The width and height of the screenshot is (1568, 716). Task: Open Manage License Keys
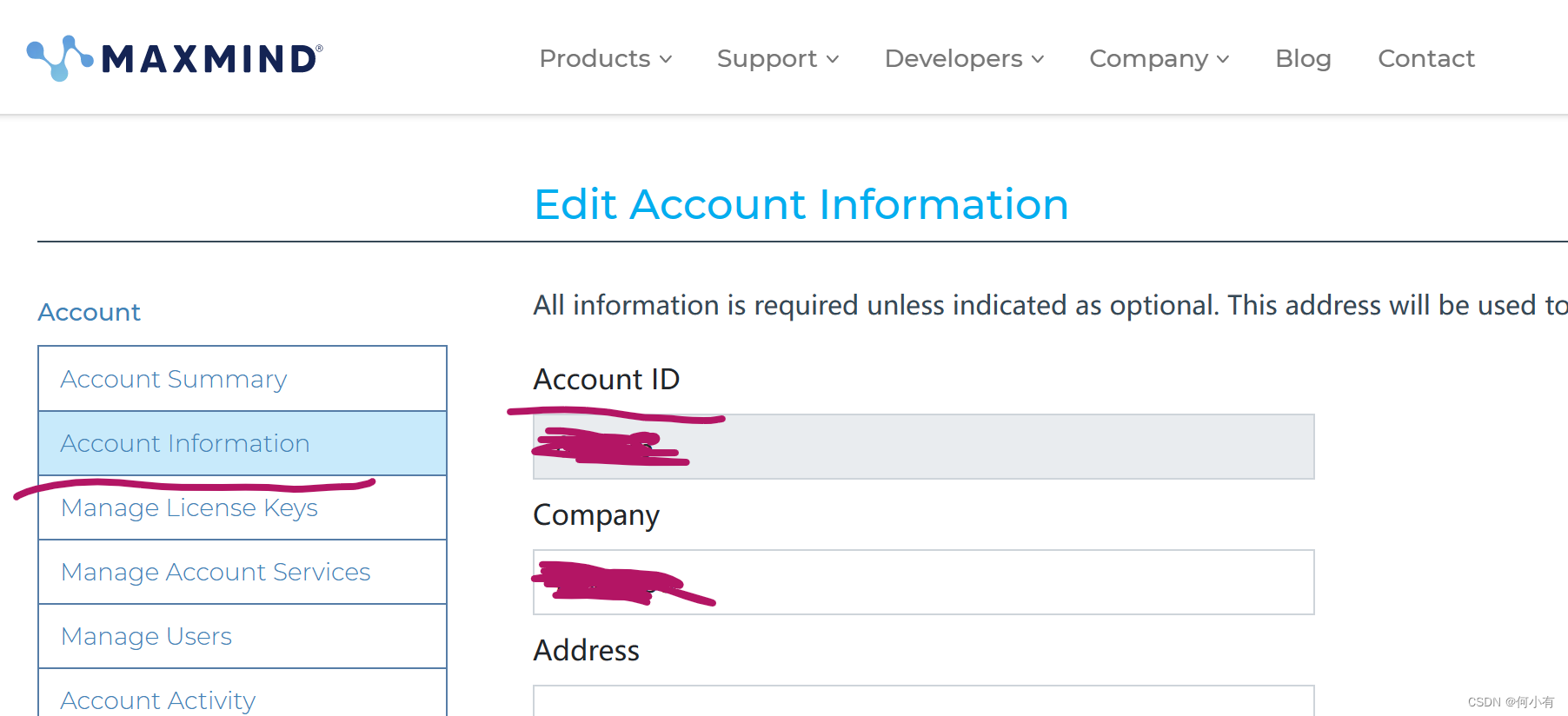coord(243,507)
